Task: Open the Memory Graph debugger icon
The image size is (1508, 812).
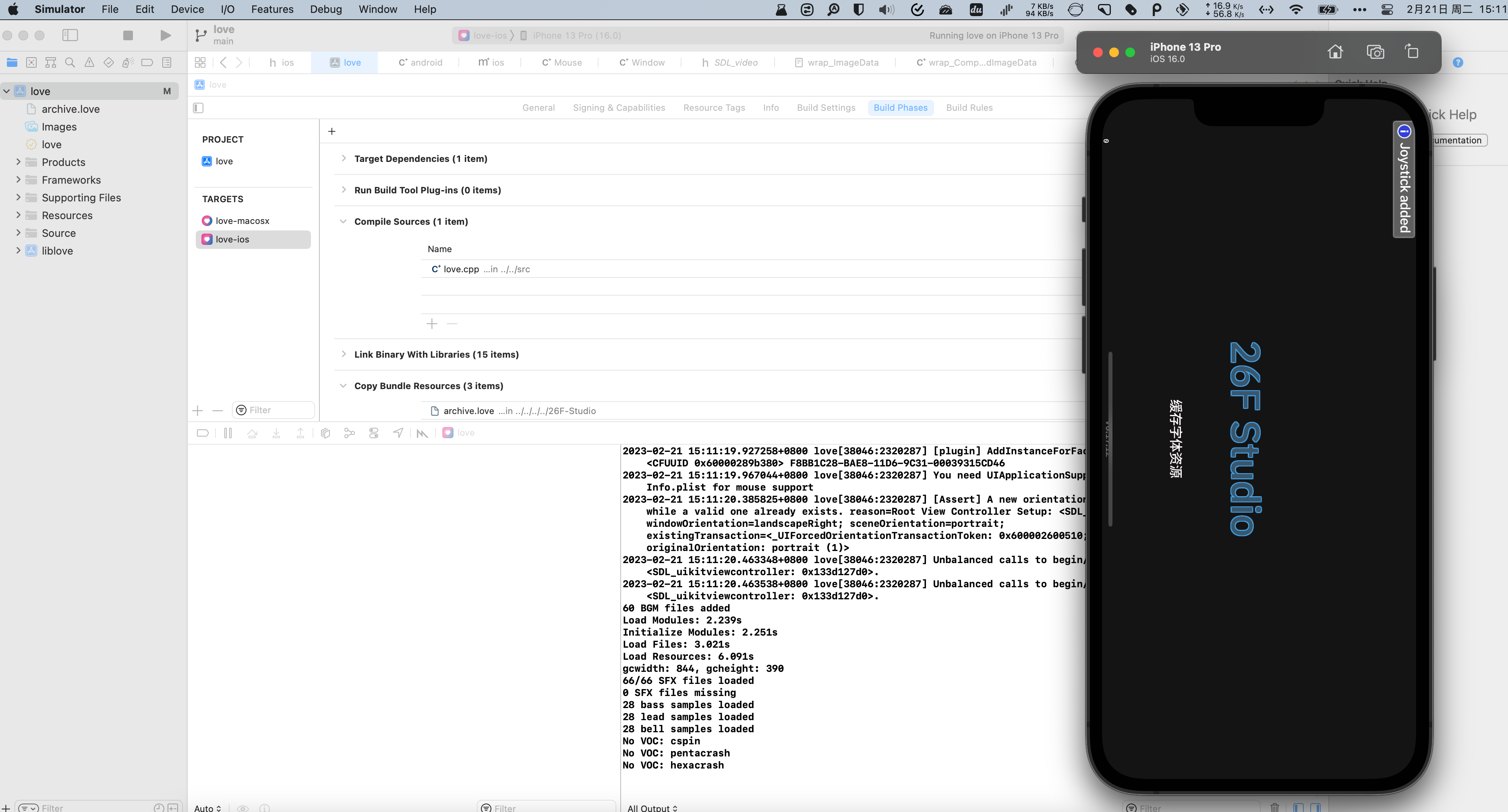Action: click(350, 433)
